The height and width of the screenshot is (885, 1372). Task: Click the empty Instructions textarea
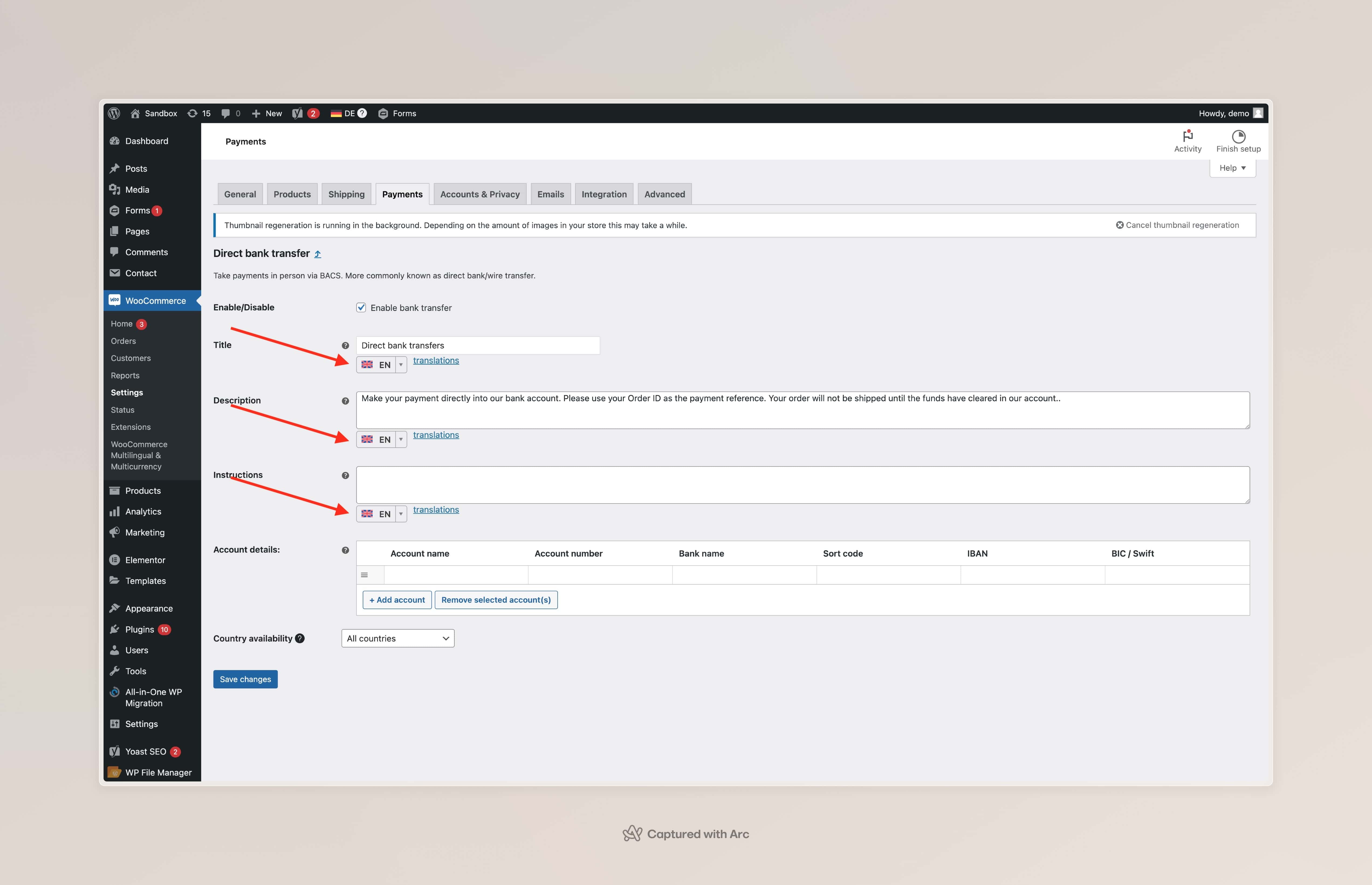click(803, 485)
